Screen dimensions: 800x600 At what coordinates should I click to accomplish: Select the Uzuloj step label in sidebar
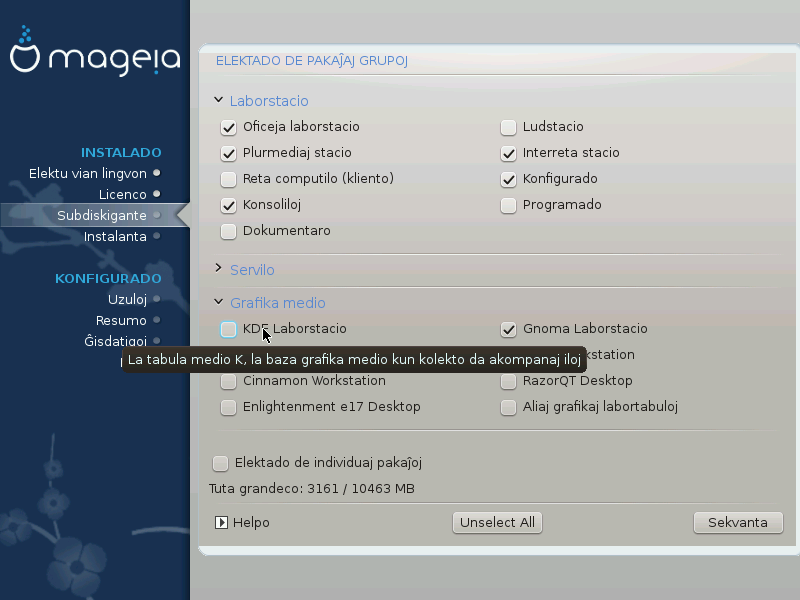127,299
